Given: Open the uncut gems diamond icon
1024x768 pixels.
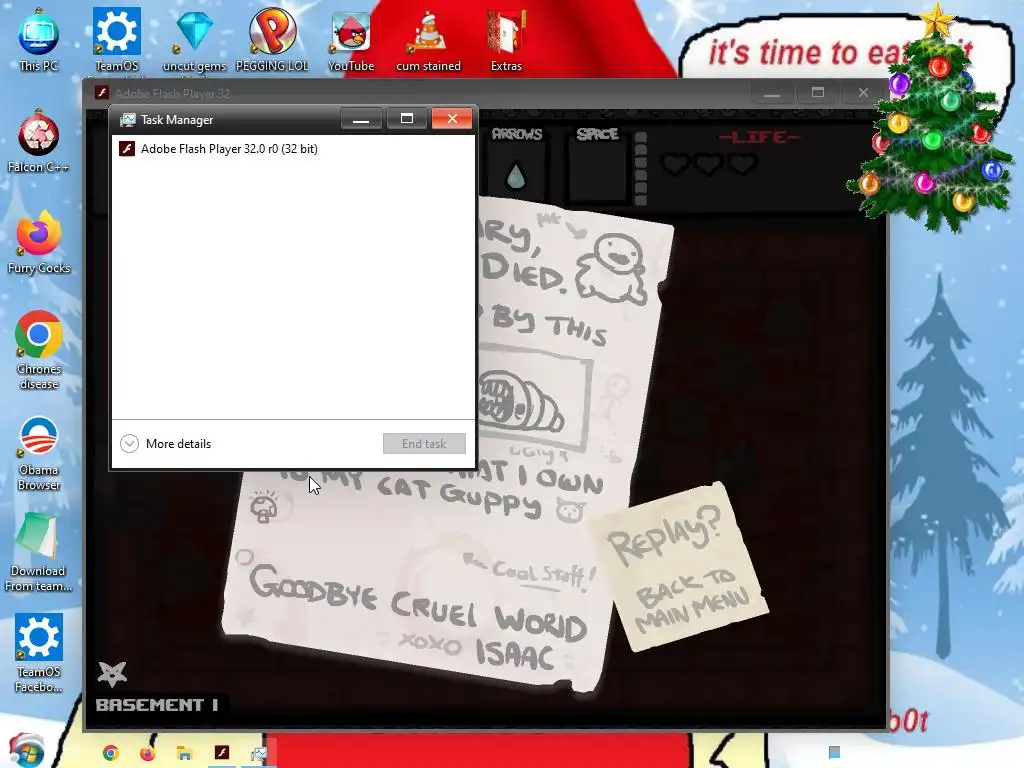Looking at the screenshot, I should [195, 39].
